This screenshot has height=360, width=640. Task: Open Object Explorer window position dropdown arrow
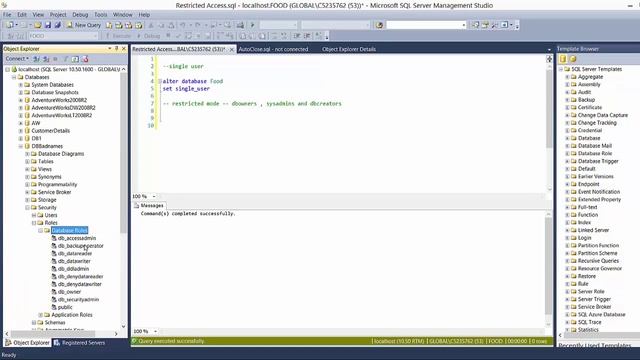pos(109,49)
